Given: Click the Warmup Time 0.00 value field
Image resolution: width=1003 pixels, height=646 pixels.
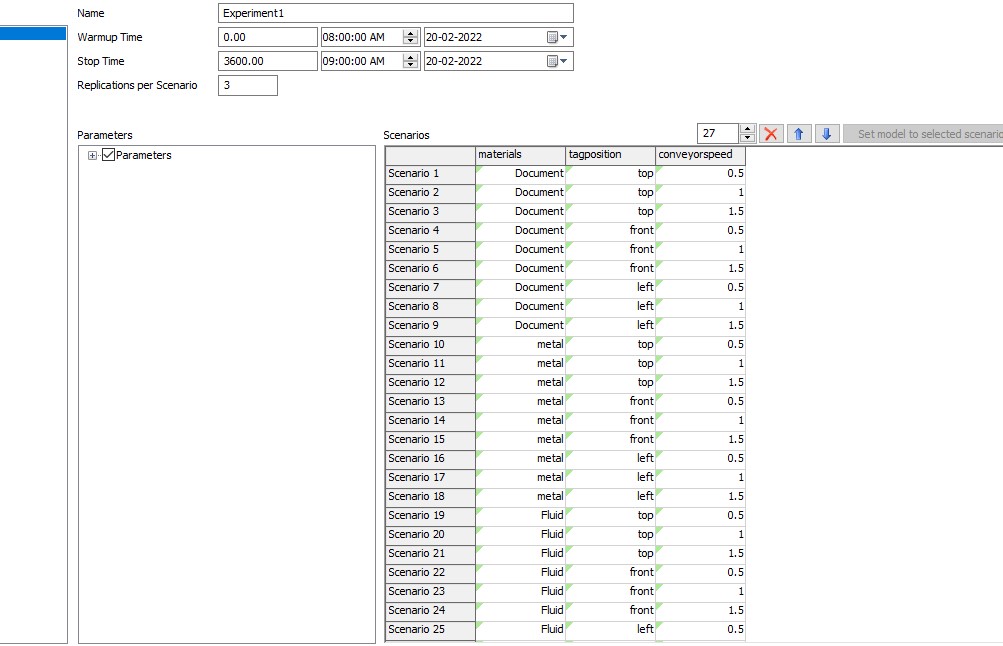Looking at the screenshot, I should [x=267, y=37].
